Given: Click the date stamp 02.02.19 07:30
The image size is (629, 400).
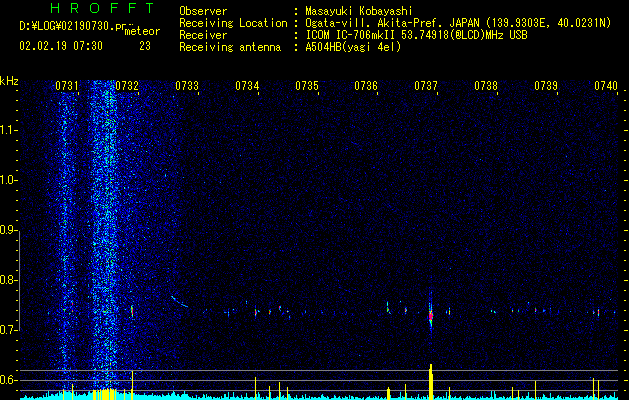Looking at the screenshot, I should [x=61, y=46].
